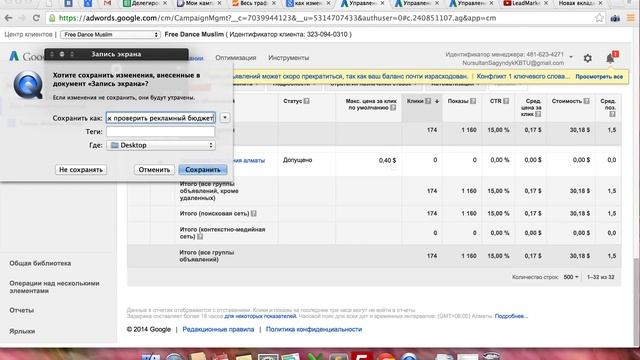Image resolution: width=640 pixels, height=360 pixels.
Task: Sort by the Показы column header
Action: [458, 101]
